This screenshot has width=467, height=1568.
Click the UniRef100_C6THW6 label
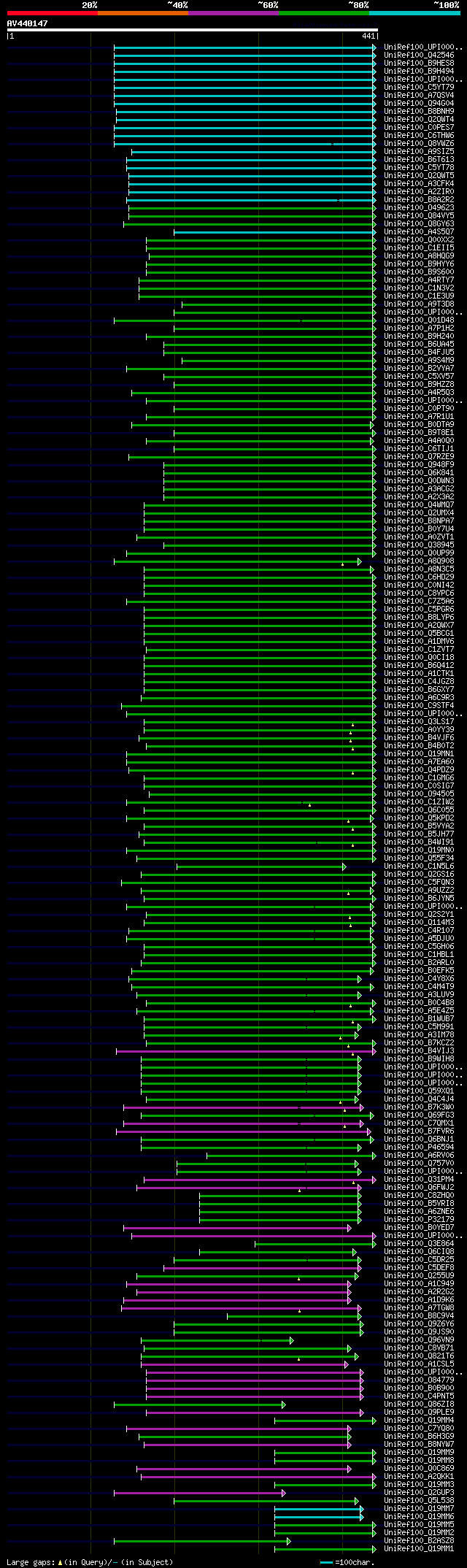point(419,135)
